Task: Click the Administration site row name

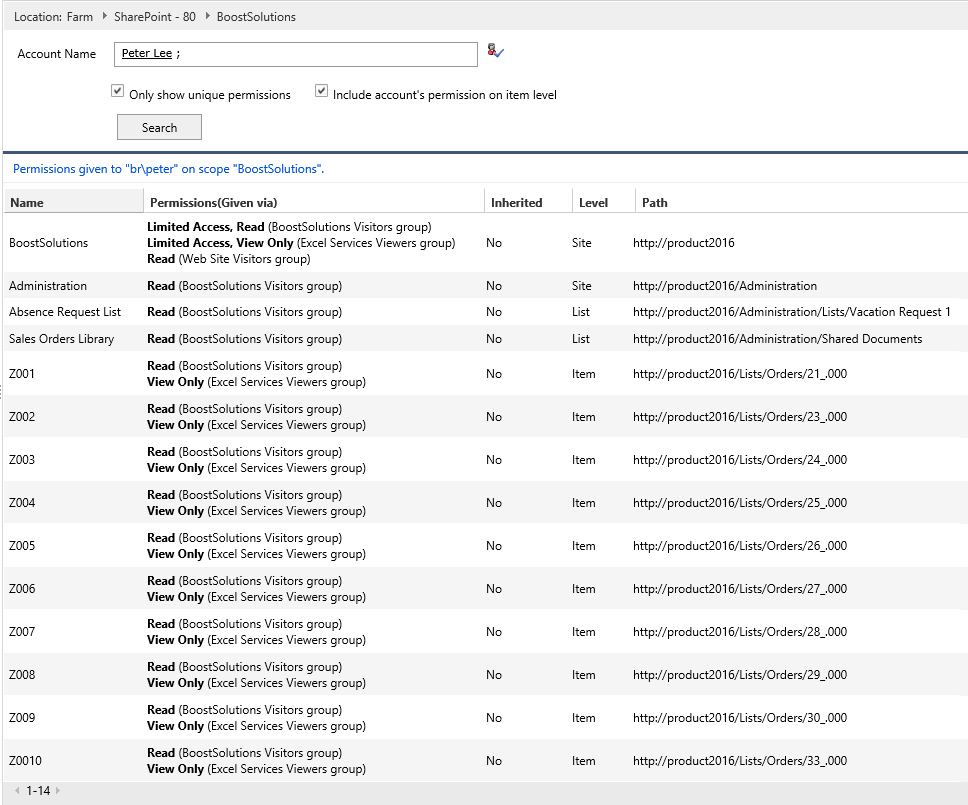Action: [x=48, y=286]
